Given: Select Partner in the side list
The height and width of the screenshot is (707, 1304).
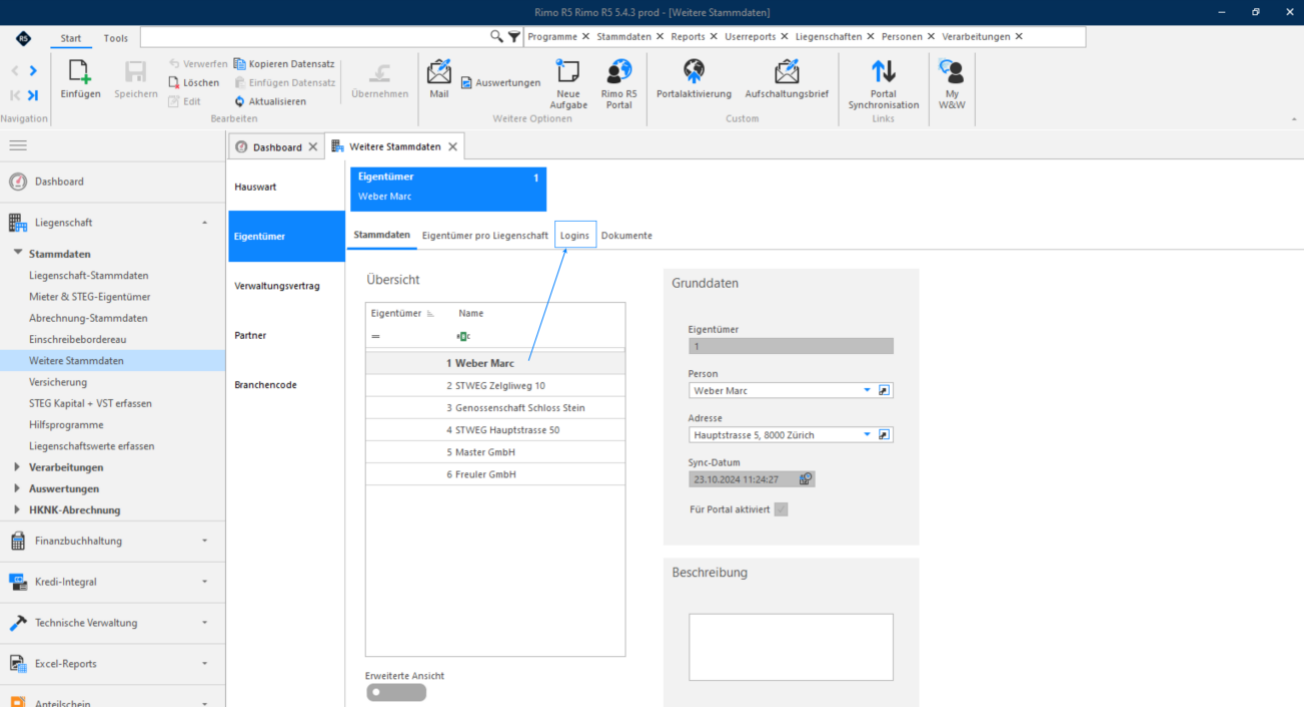Looking at the screenshot, I should click(286, 335).
